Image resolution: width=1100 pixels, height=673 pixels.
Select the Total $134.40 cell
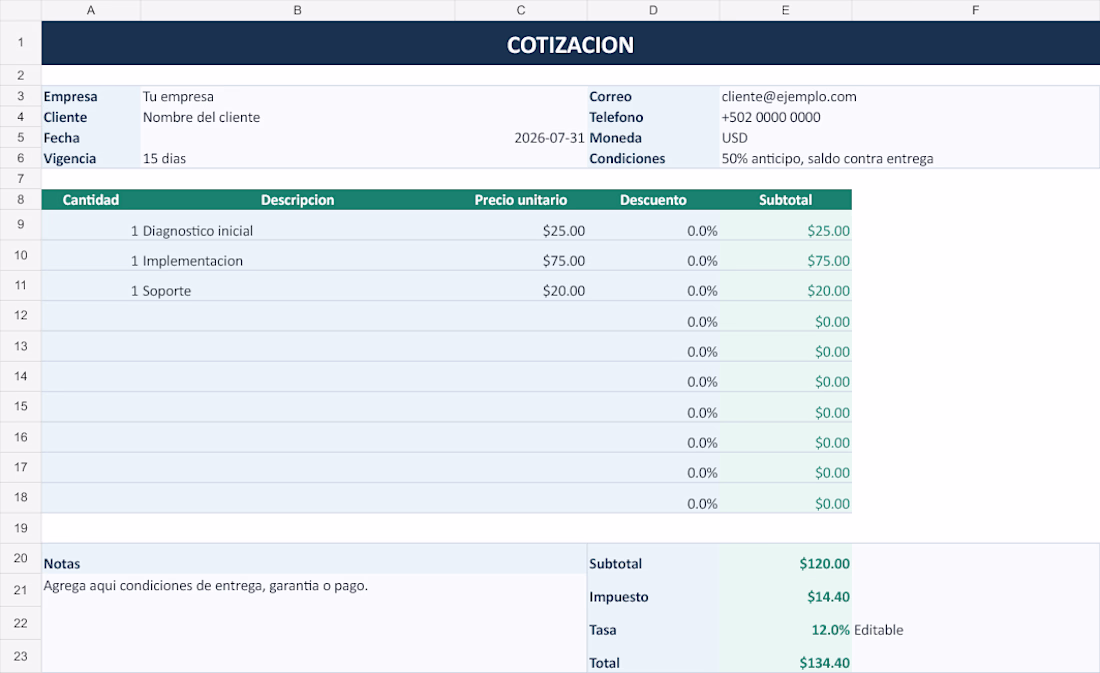785,662
